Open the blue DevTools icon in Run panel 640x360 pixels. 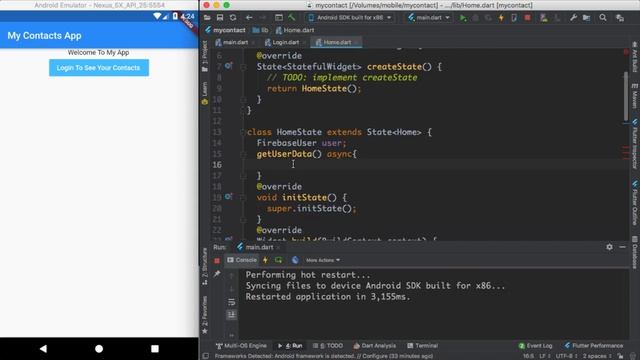click(x=295, y=260)
